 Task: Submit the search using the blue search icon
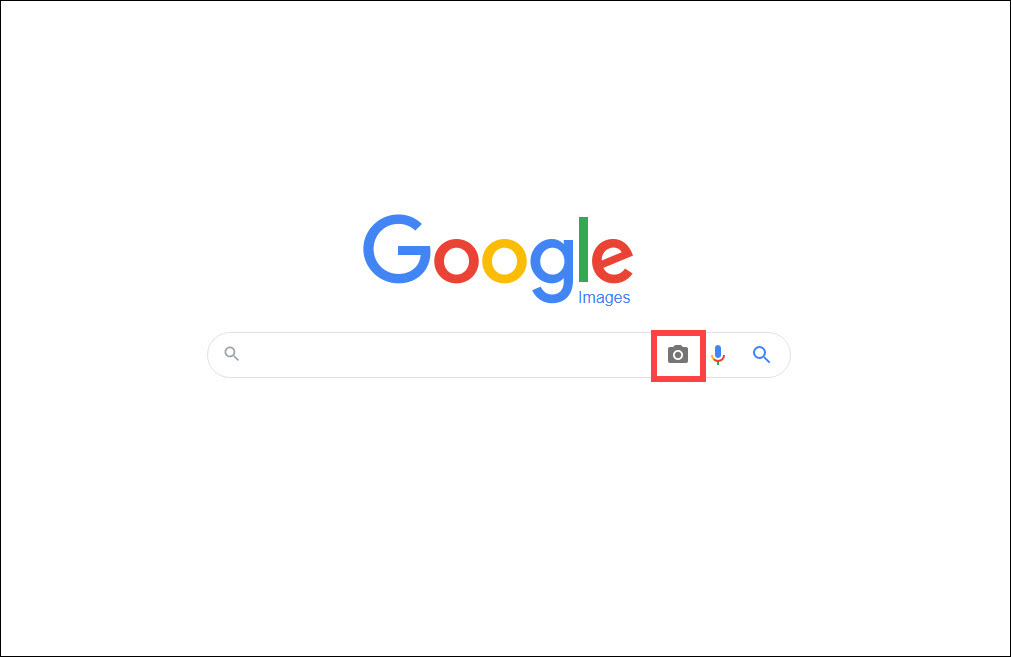761,355
